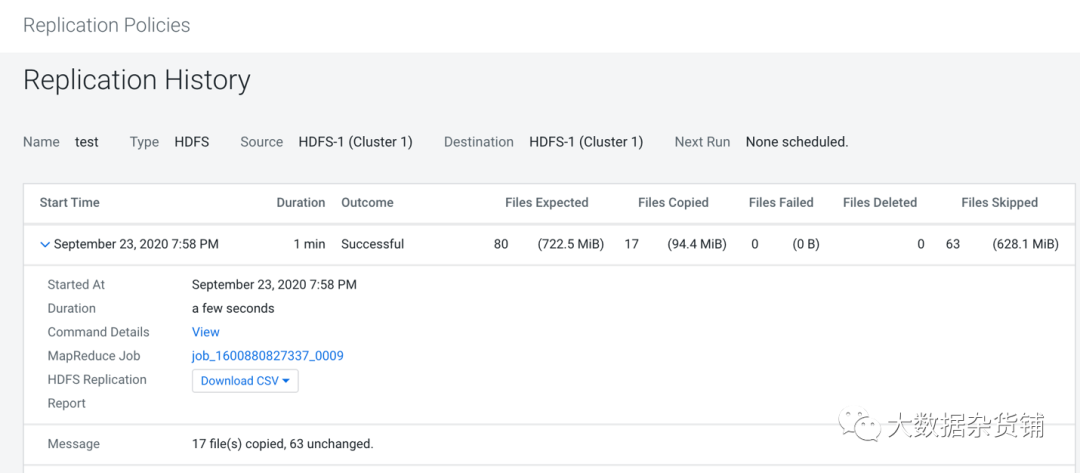Click the Next Run 'None scheduled.' value
This screenshot has height=473, width=1080.
click(797, 142)
